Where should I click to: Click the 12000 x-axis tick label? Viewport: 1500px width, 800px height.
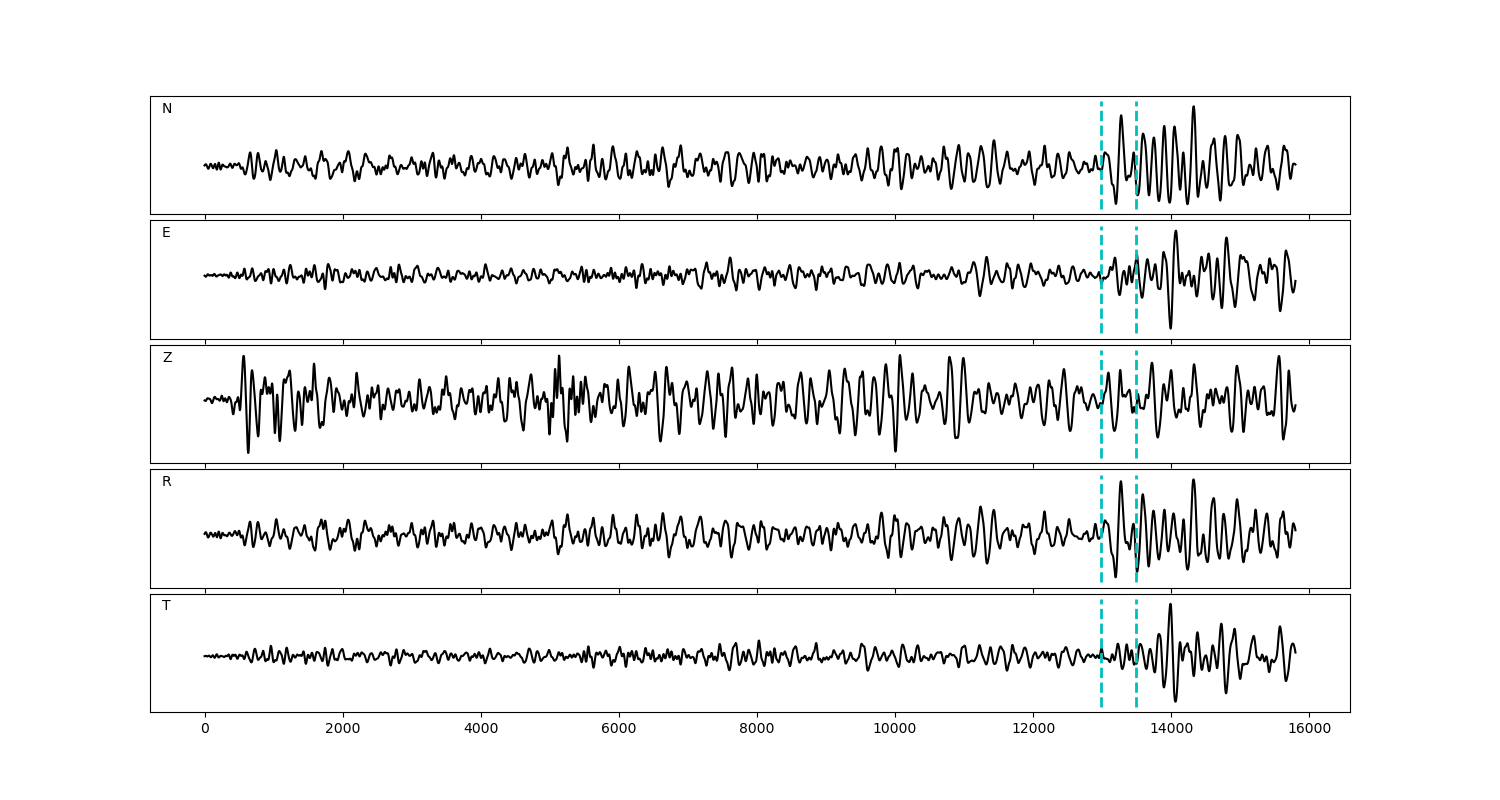[x=1032, y=730]
